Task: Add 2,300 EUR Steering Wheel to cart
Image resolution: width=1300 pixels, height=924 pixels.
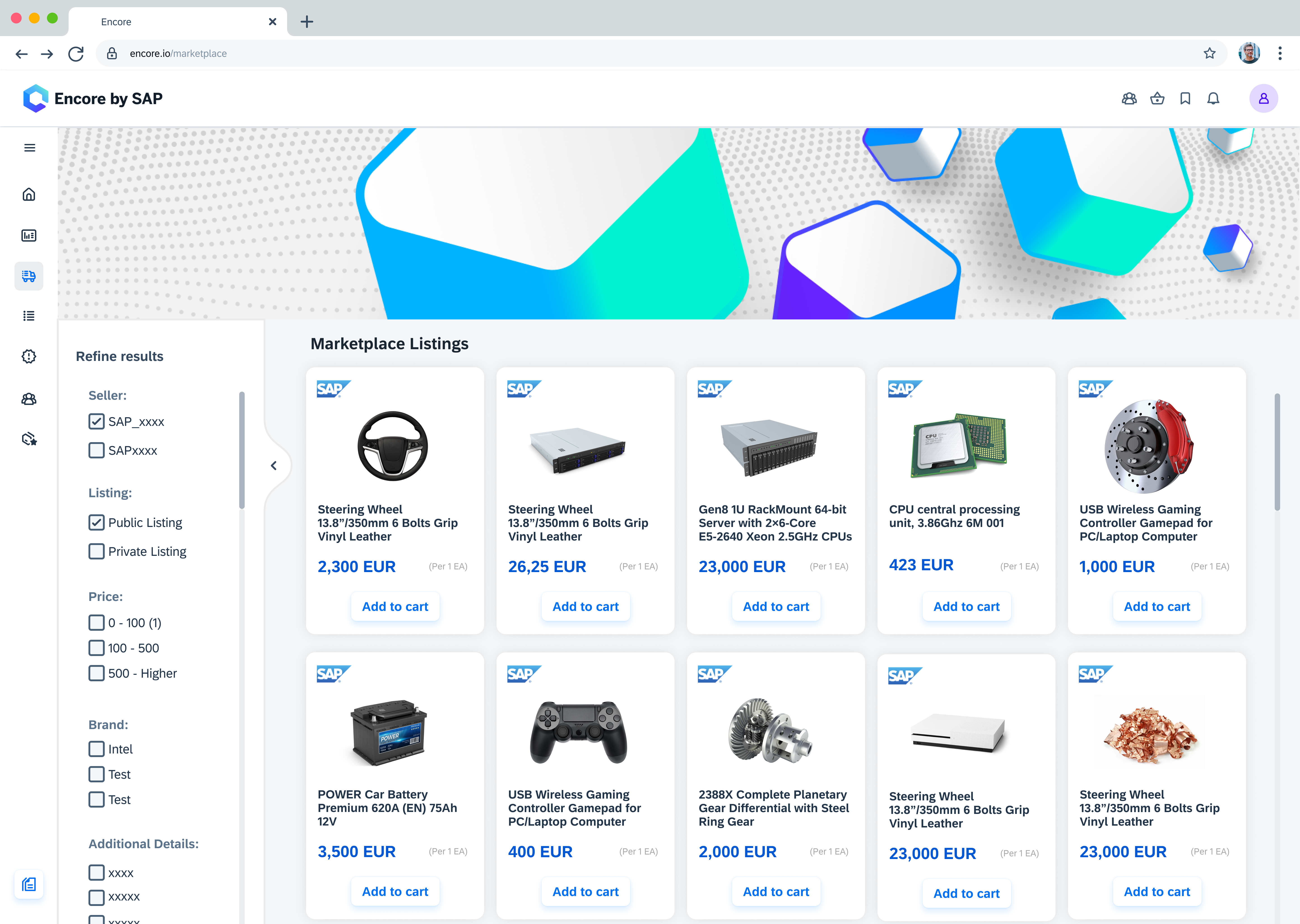Action: pyautogui.click(x=395, y=607)
